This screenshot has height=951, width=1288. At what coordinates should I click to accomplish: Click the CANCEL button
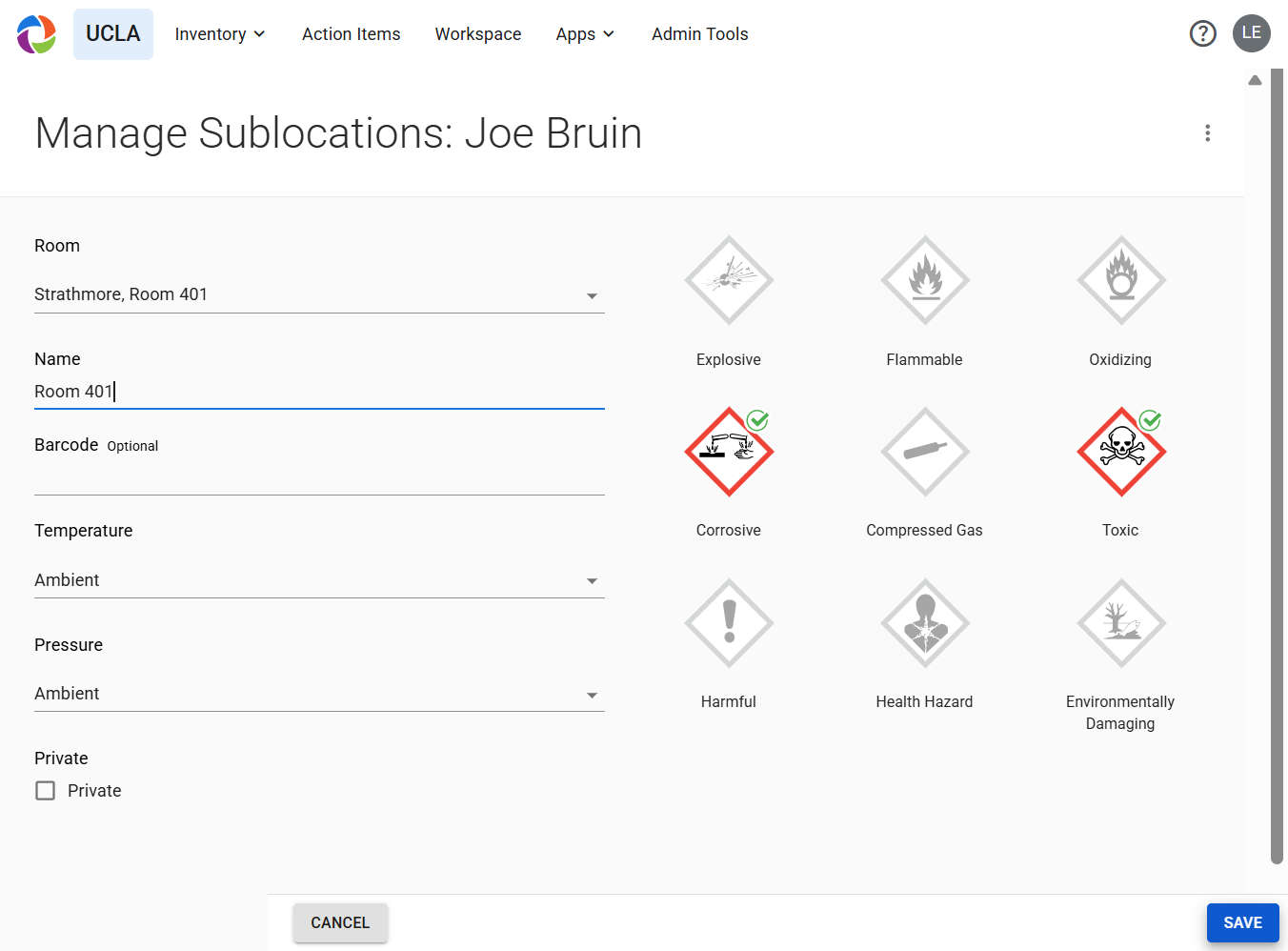tap(340, 922)
